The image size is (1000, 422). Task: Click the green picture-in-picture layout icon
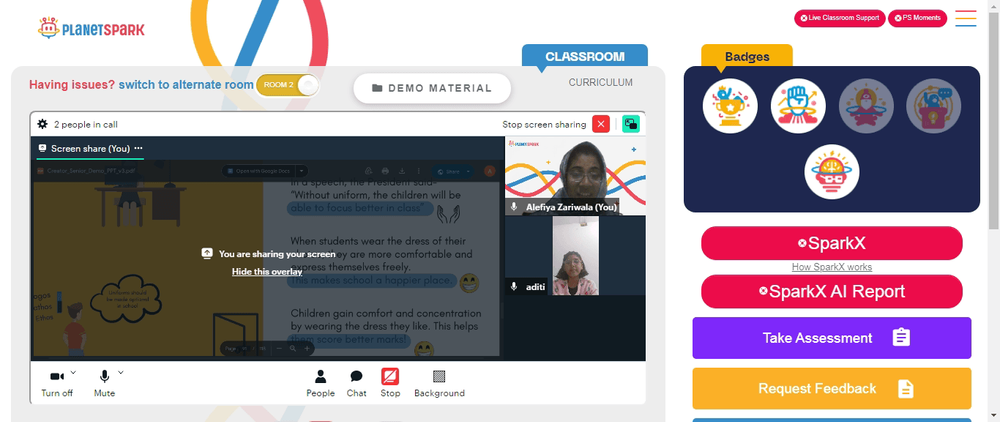pos(631,124)
